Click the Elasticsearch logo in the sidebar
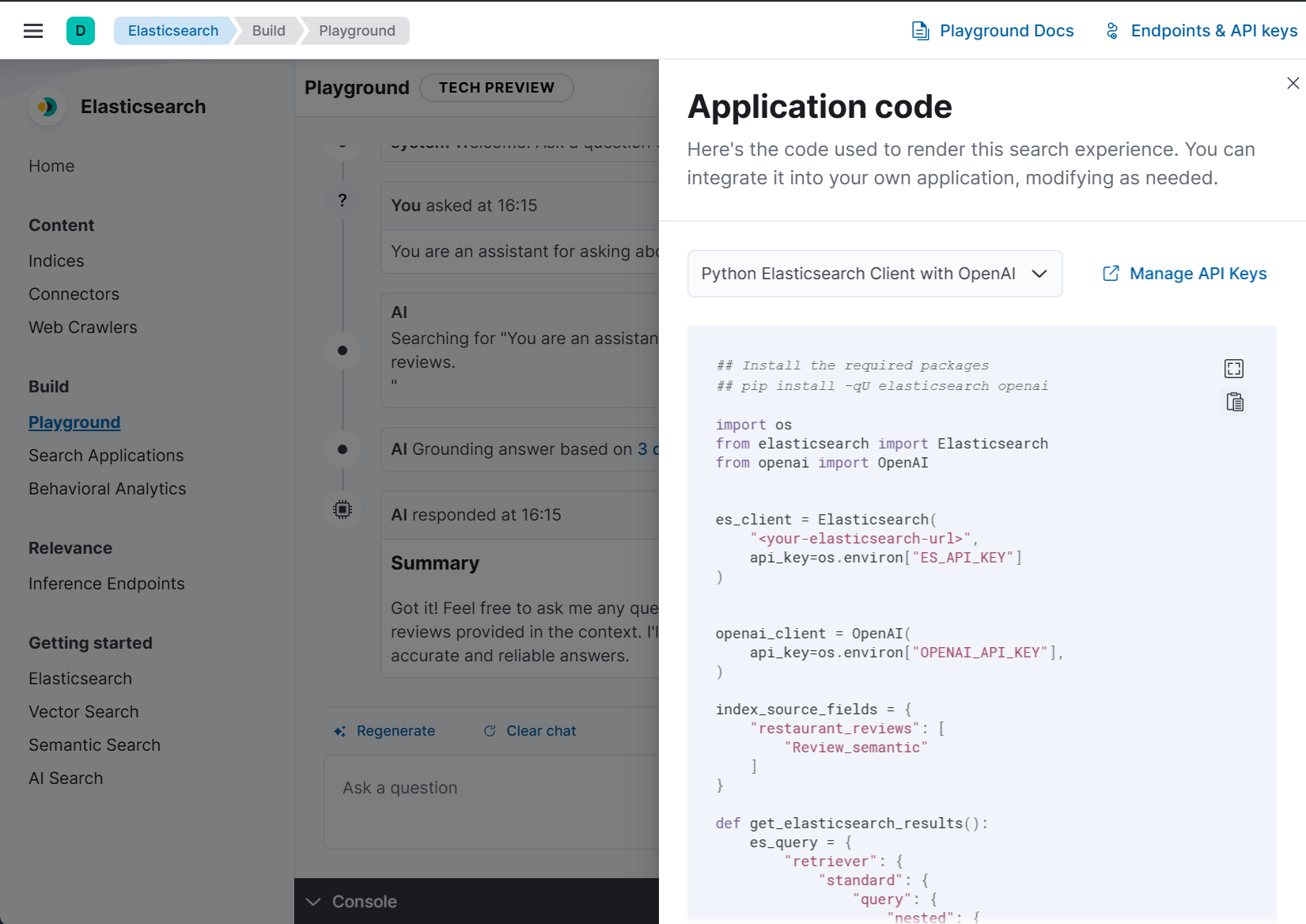Viewport: 1306px width, 924px height. [47, 107]
